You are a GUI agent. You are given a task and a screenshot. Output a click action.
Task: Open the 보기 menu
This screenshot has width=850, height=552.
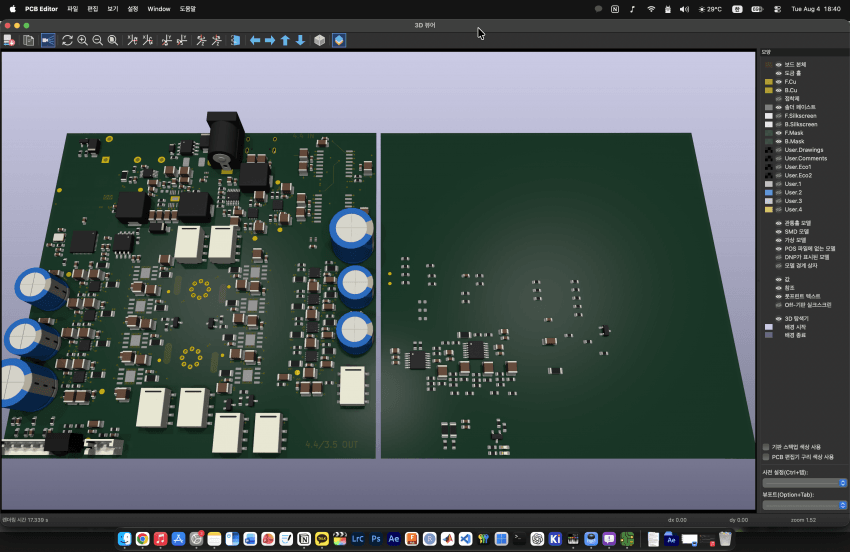(113, 9)
